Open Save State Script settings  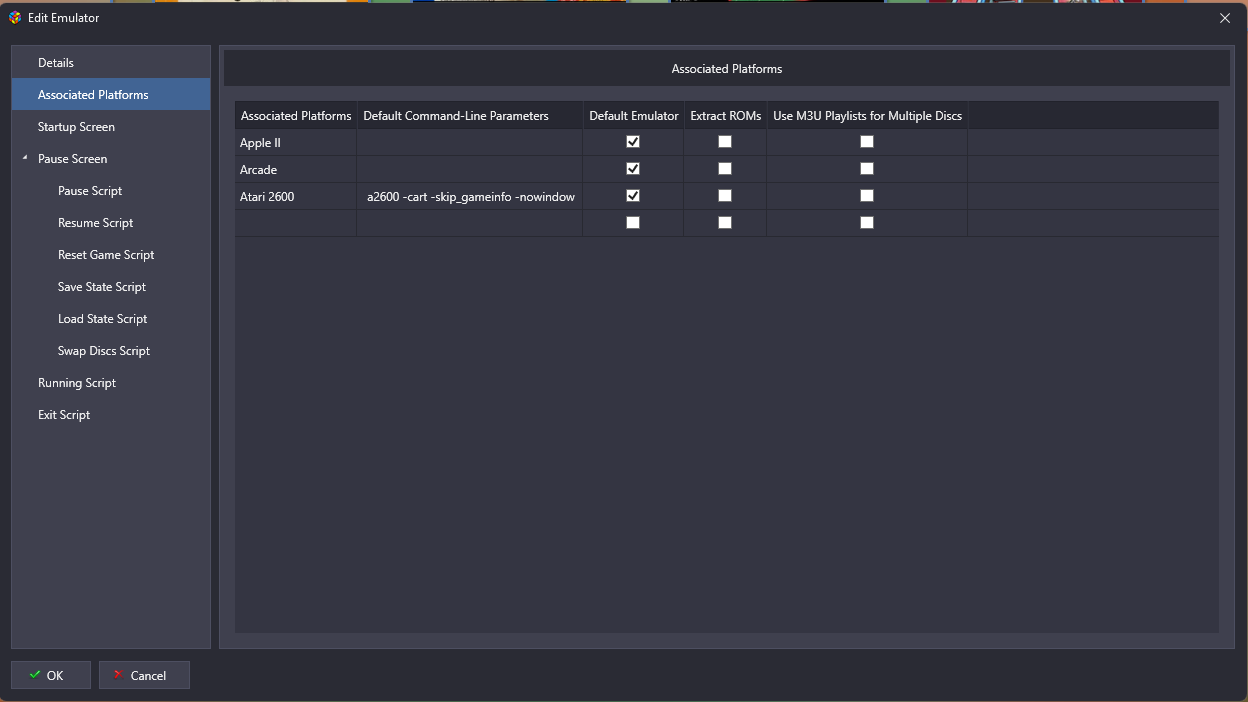111,286
